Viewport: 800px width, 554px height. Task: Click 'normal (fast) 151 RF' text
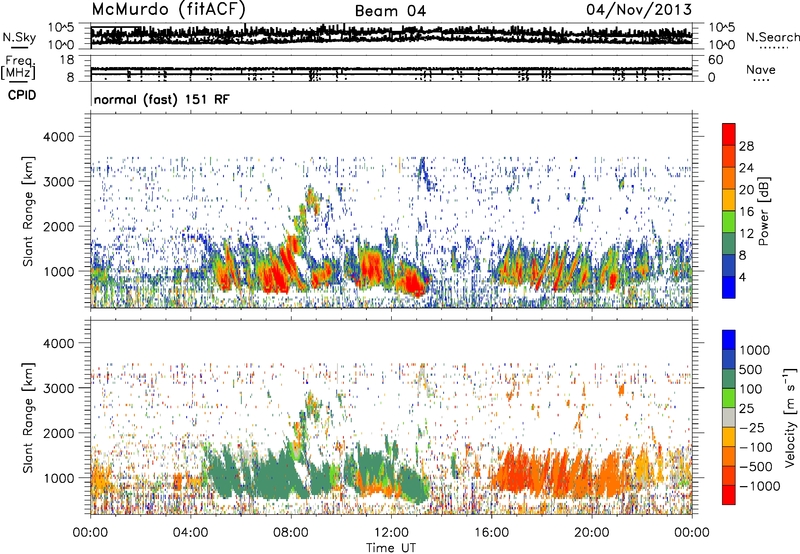(162, 99)
